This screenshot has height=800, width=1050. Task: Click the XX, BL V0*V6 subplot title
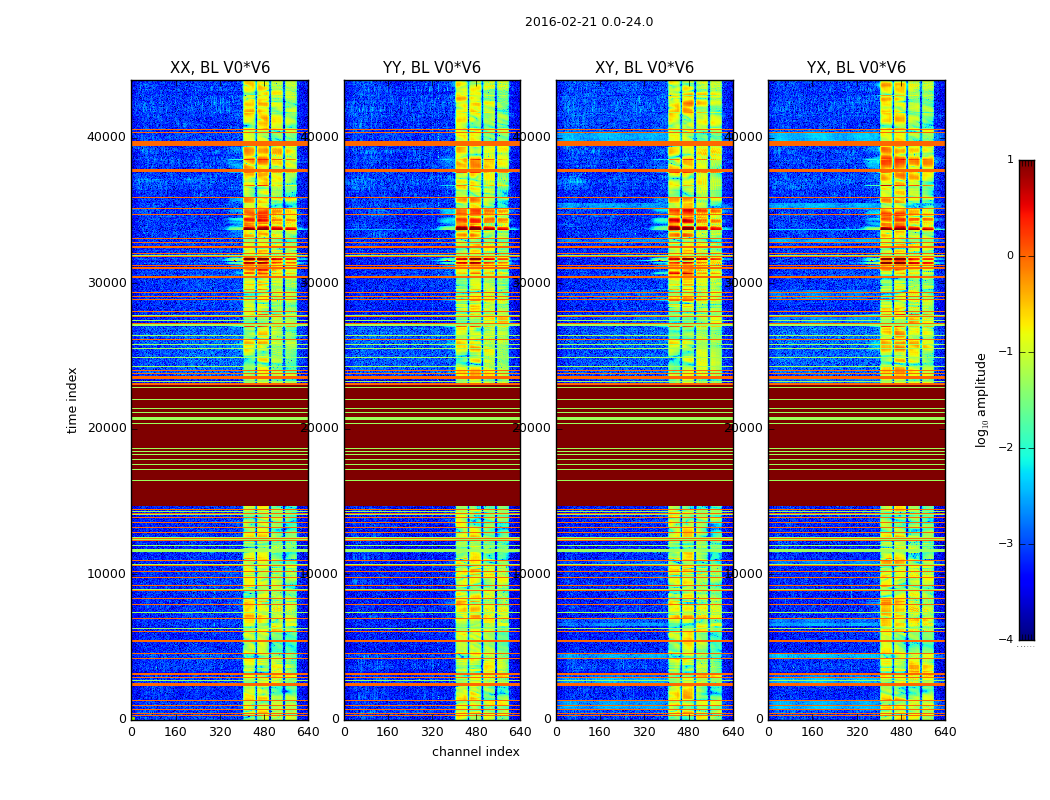tap(220, 68)
